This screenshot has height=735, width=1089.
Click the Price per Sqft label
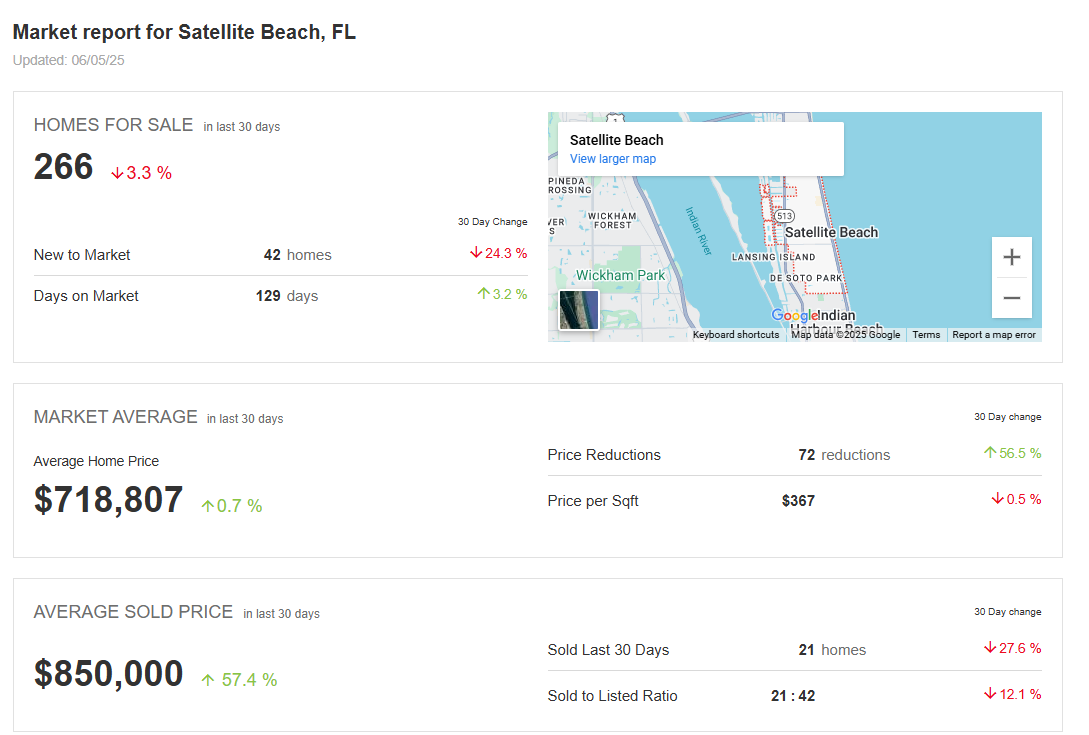tap(592, 501)
